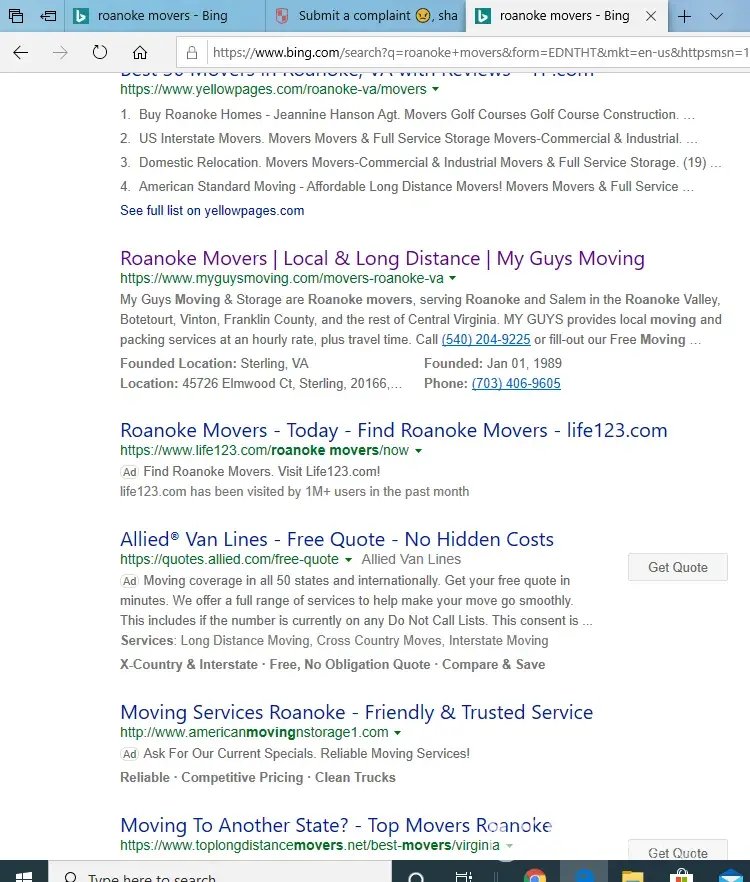
Task: Switch to first roanoke movers Bing tab
Action: [x=165, y=16]
